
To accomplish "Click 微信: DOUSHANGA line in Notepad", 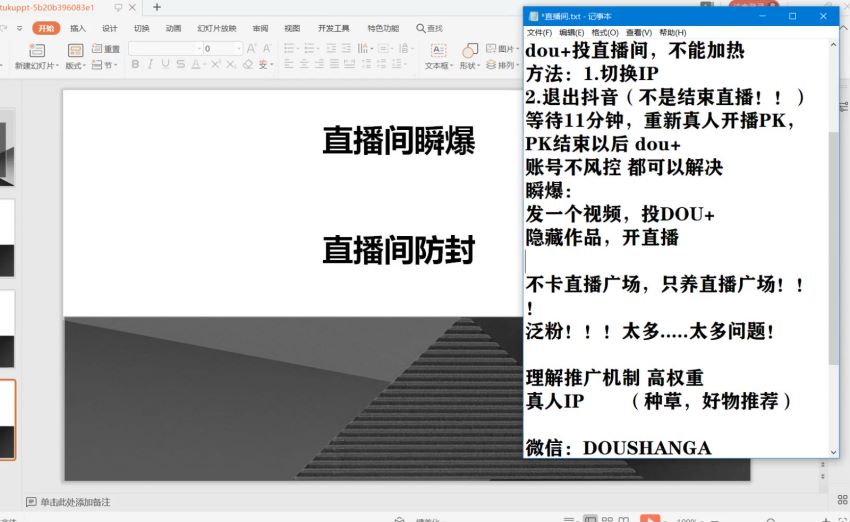I will pos(618,448).
